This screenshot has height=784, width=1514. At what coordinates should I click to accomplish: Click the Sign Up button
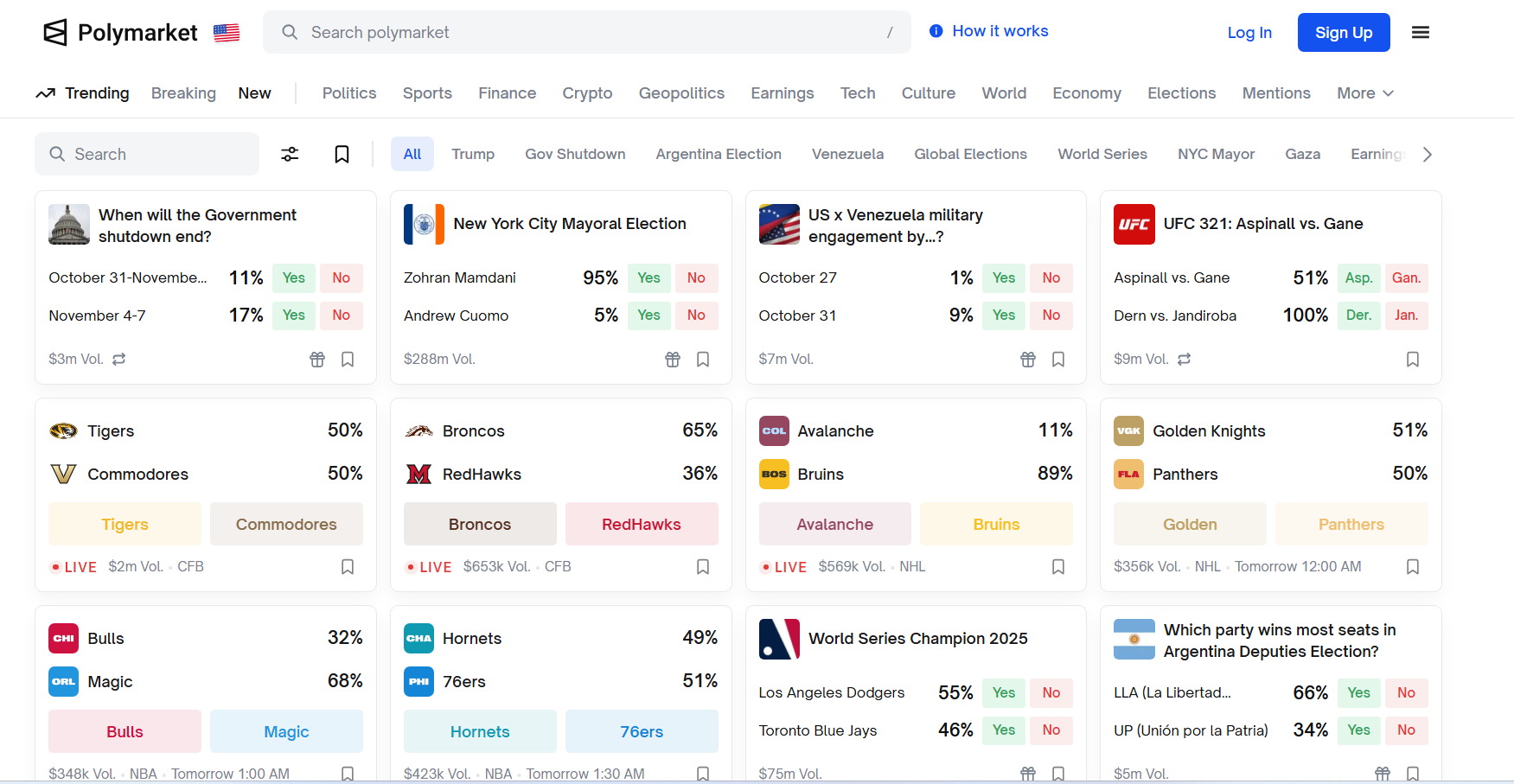point(1343,33)
